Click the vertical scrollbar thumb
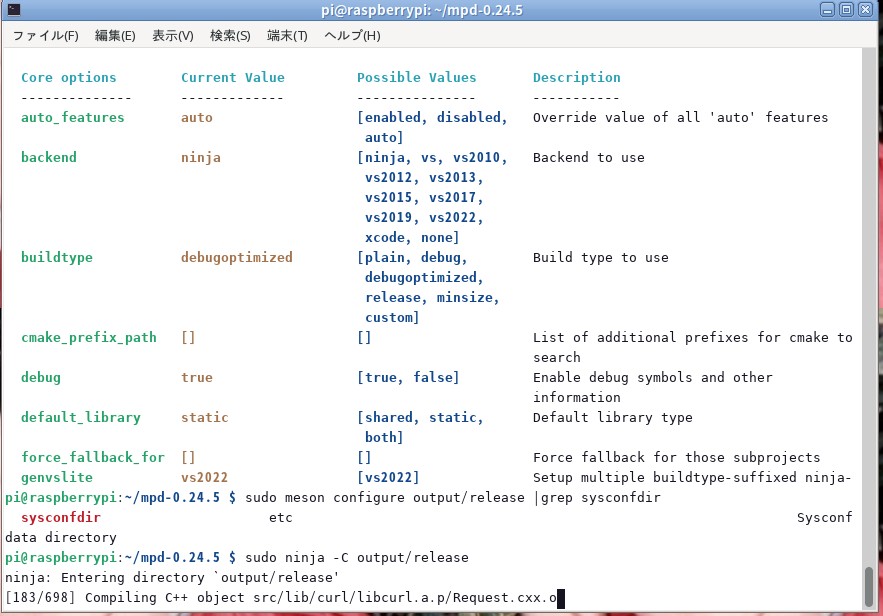 [x=871, y=585]
